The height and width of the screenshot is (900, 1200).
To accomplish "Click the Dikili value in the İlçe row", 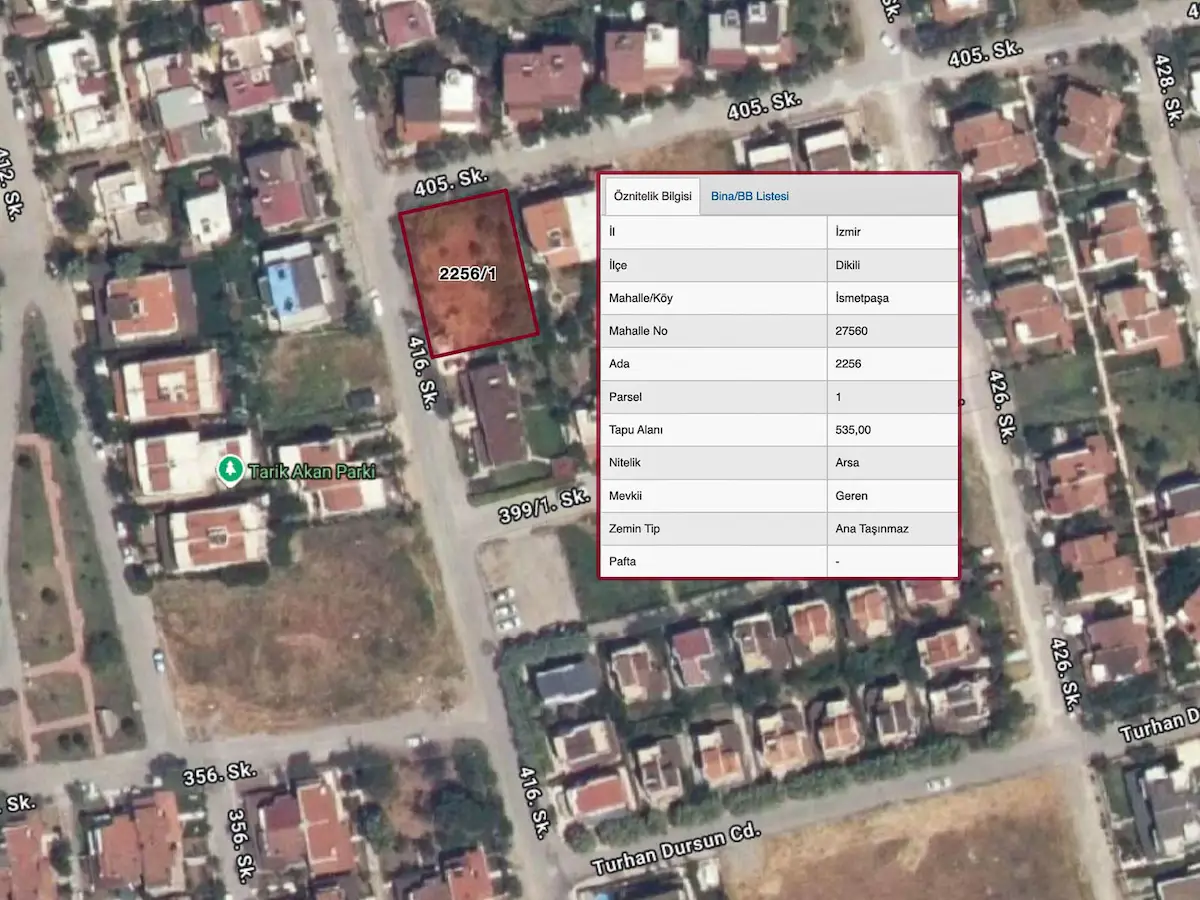I will point(848,265).
